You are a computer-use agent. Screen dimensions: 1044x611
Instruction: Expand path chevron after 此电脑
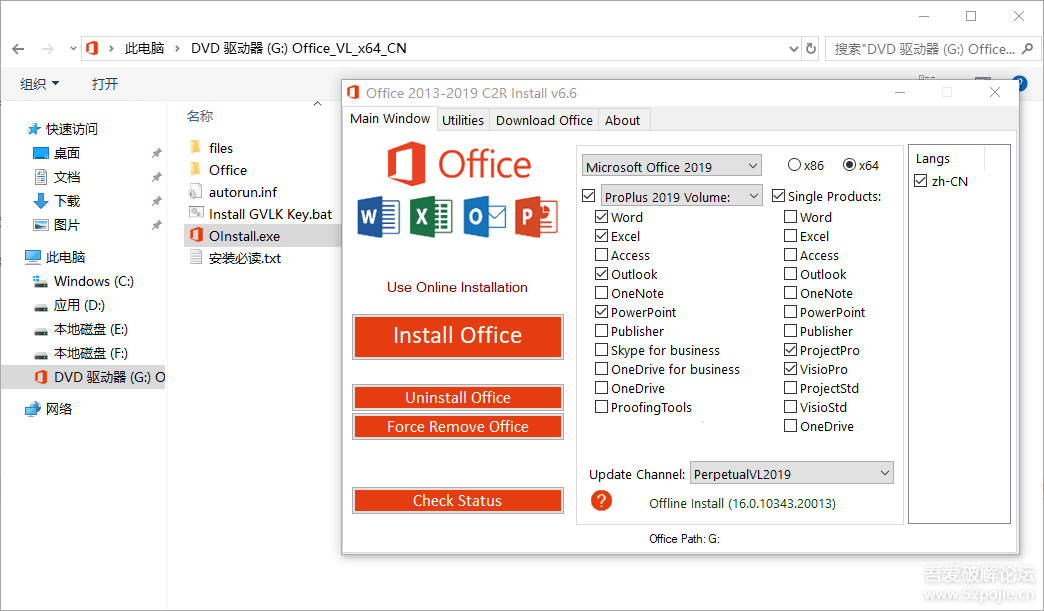click(x=177, y=49)
